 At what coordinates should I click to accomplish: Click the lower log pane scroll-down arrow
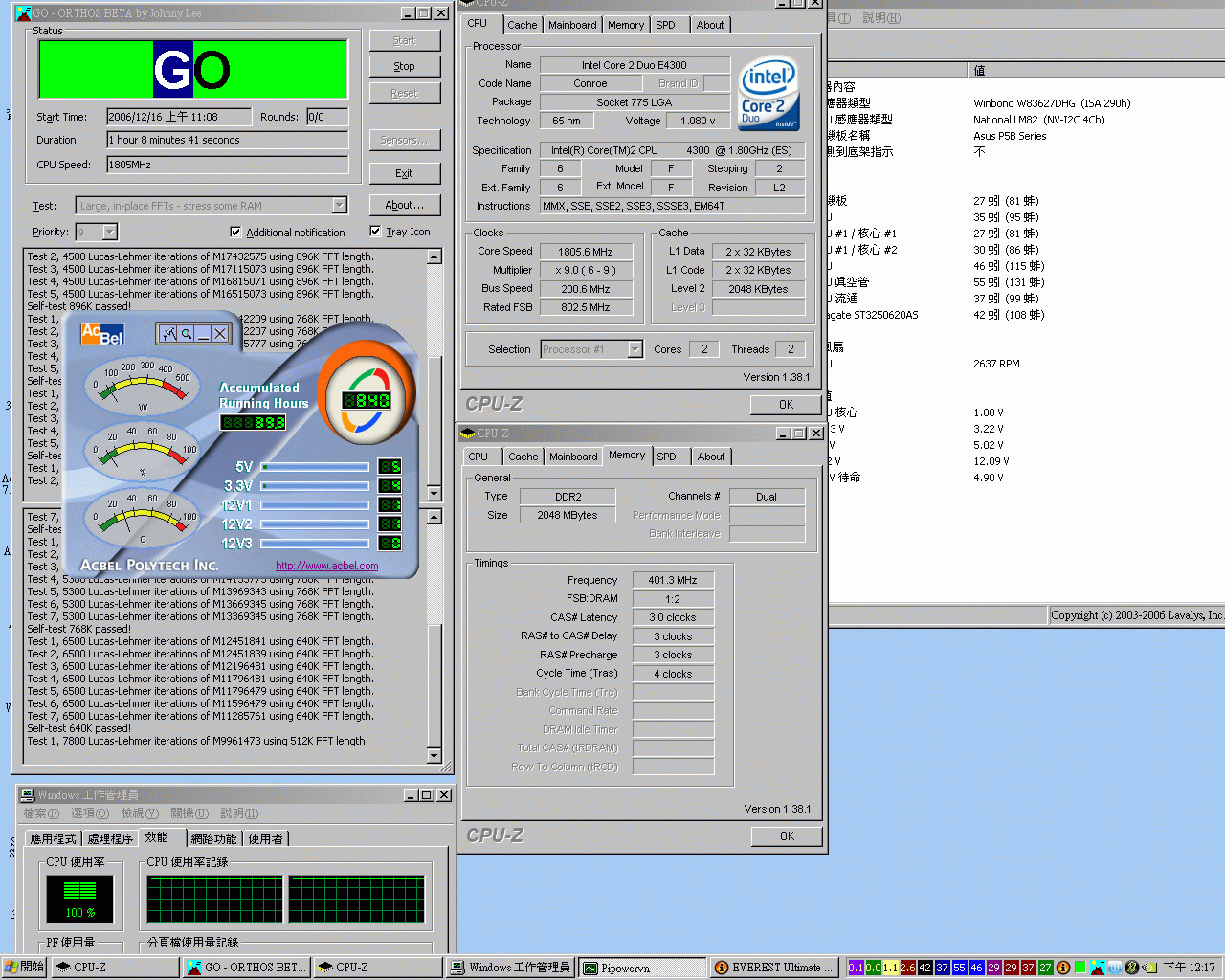point(434,756)
